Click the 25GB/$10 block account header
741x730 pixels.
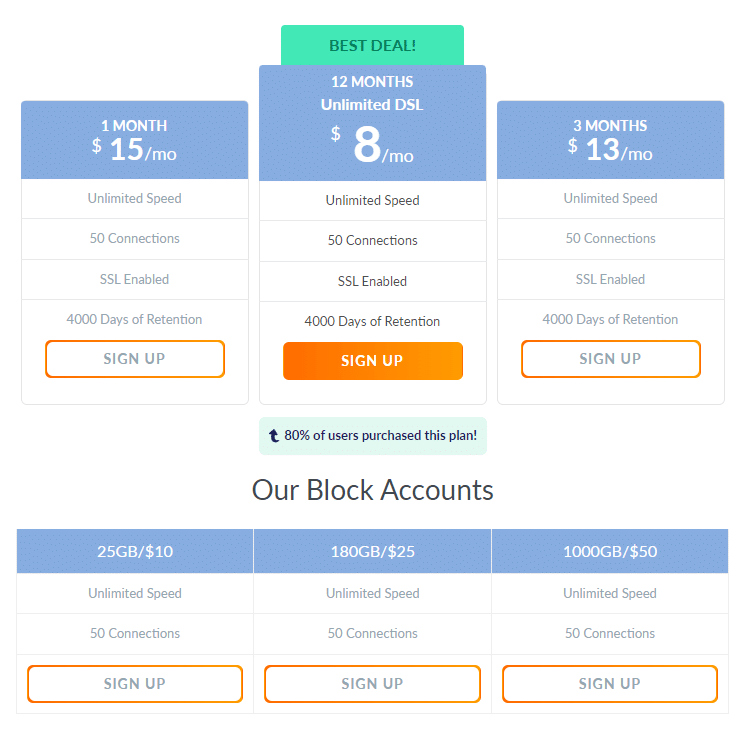click(135, 551)
